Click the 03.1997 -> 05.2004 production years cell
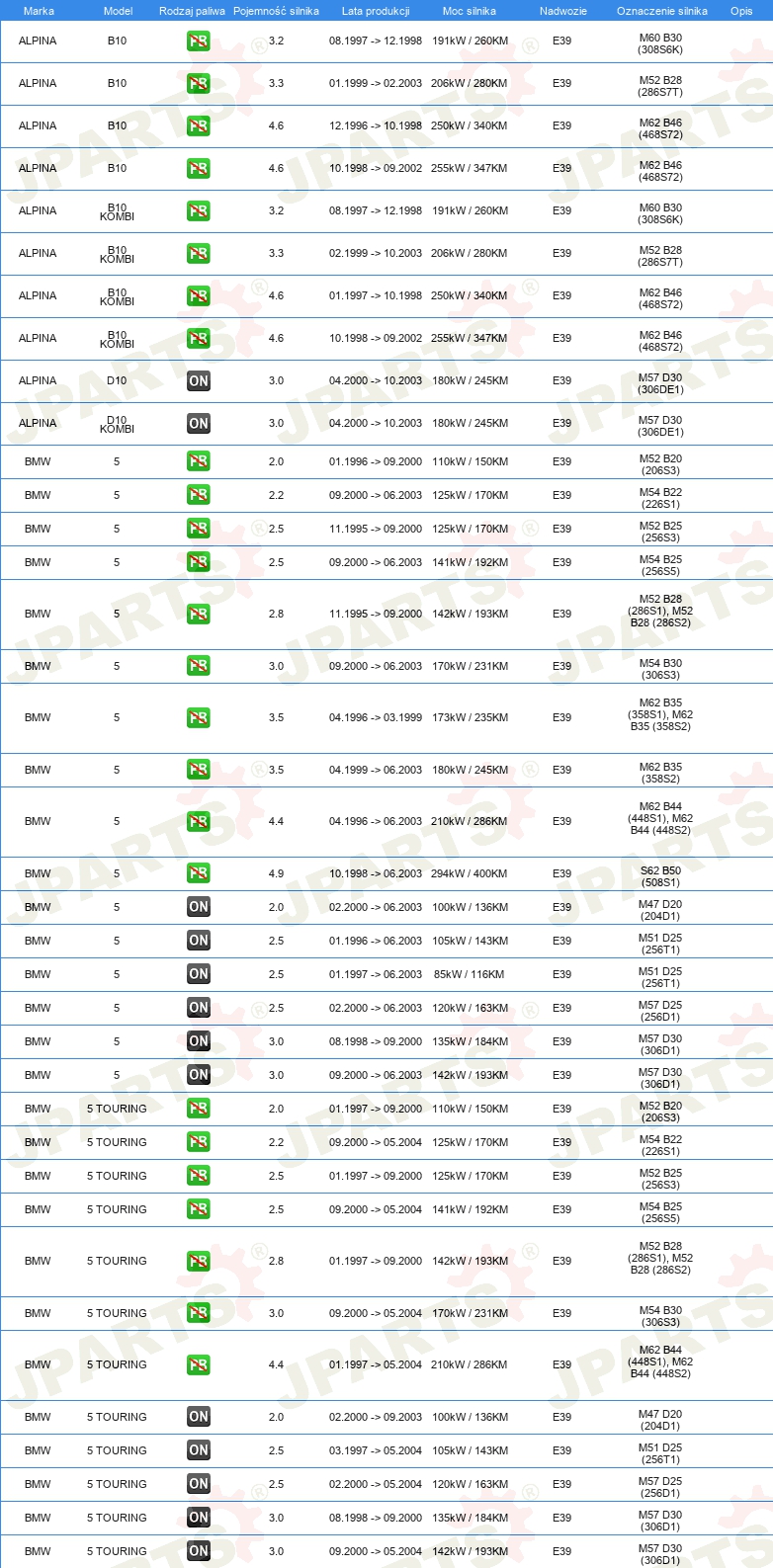The image size is (773, 1568). [376, 1450]
